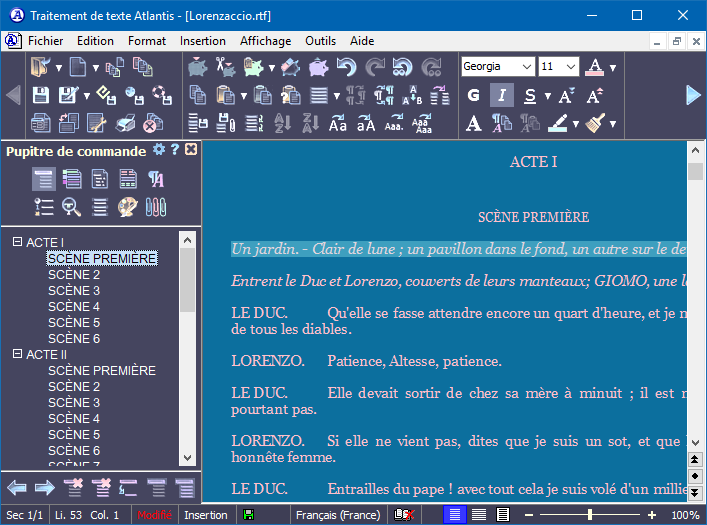Toggle Insertion mode in status bar
Screen dimensions: 707x525
click(206, 515)
